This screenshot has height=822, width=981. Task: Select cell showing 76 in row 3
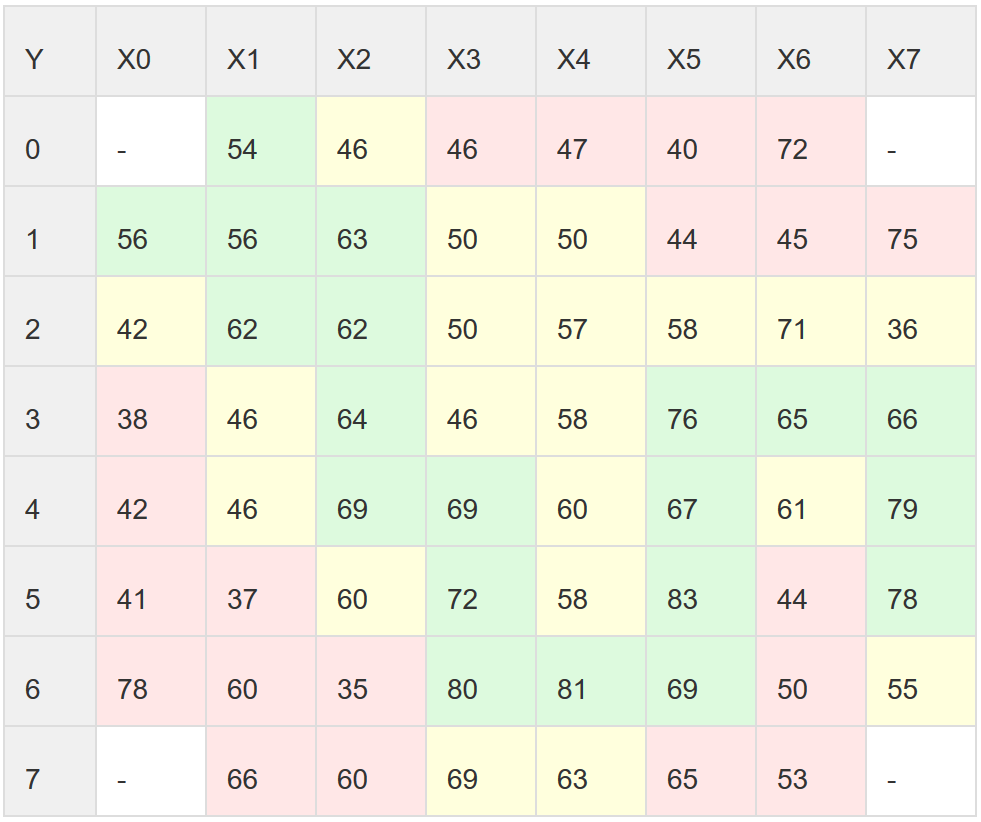(x=701, y=411)
